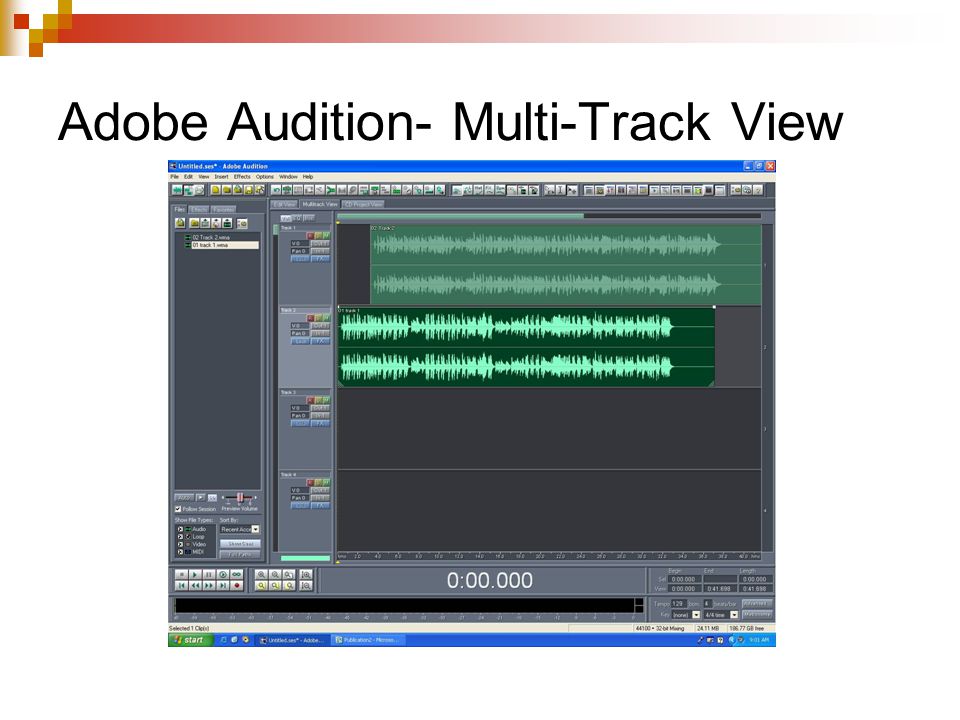Uncheck the Follow Session checkbox

(178, 509)
